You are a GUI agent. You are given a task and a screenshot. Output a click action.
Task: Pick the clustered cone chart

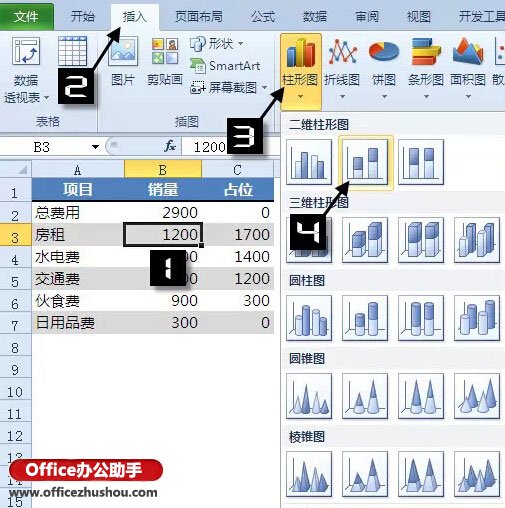(309, 396)
